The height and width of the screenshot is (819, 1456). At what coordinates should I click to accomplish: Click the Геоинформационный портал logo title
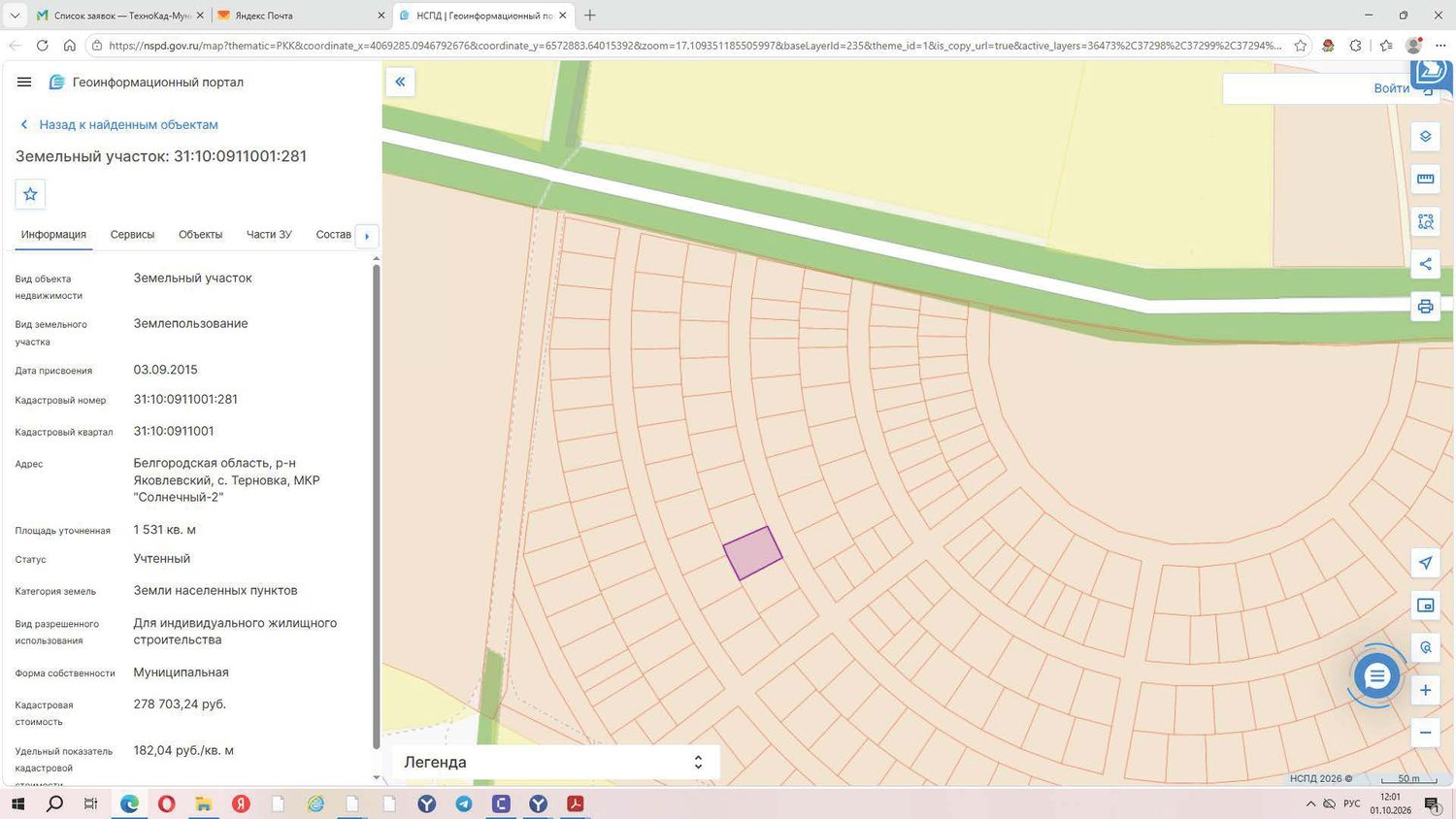147,82
